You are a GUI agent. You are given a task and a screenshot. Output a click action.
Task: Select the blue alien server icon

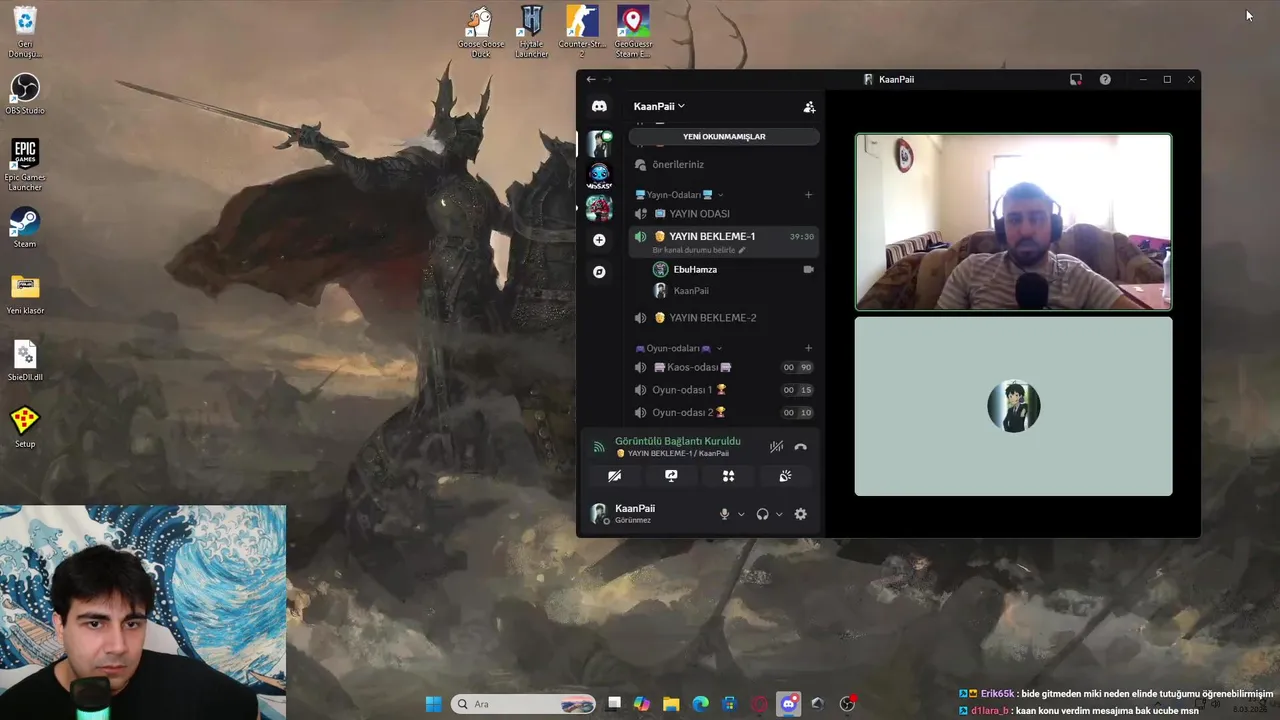(x=599, y=176)
